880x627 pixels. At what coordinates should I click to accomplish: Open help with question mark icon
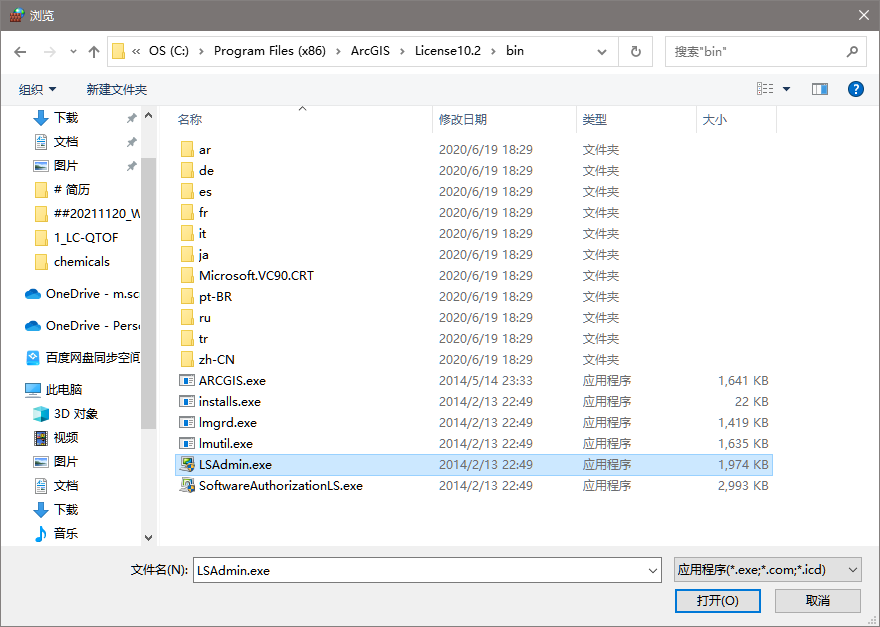(855, 89)
